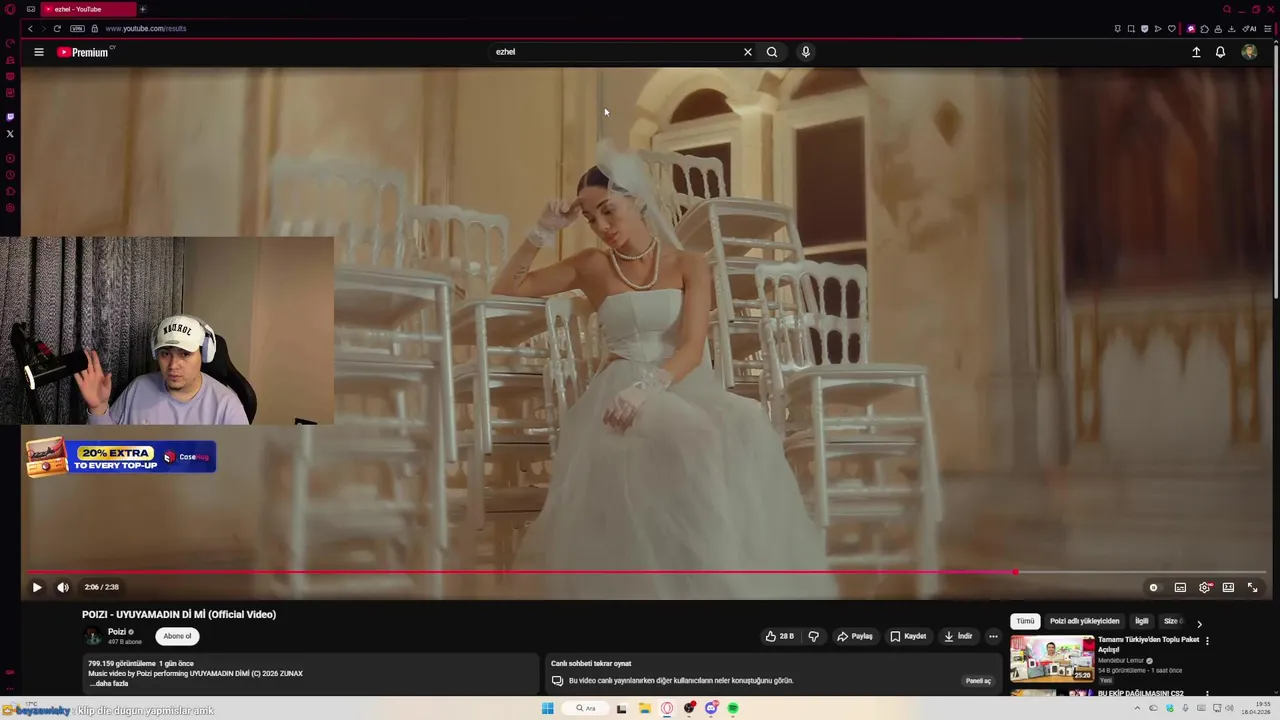Image resolution: width=1280 pixels, height=720 pixels.
Task: Open Spotify from the taskbar
Action: click(x=733, y=708)
